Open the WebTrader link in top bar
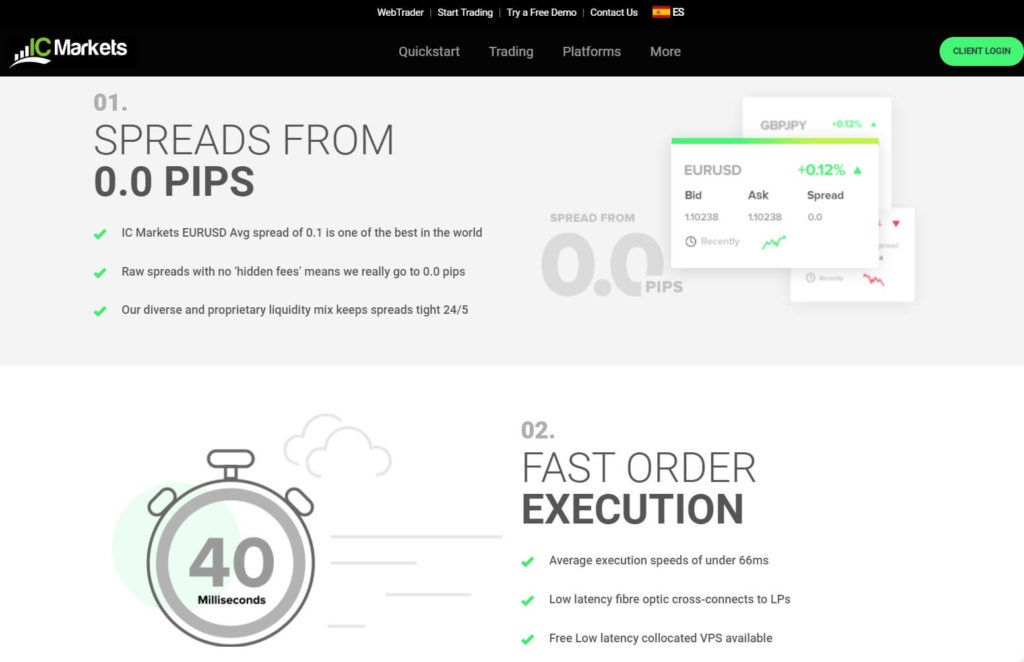 point(400,13)
